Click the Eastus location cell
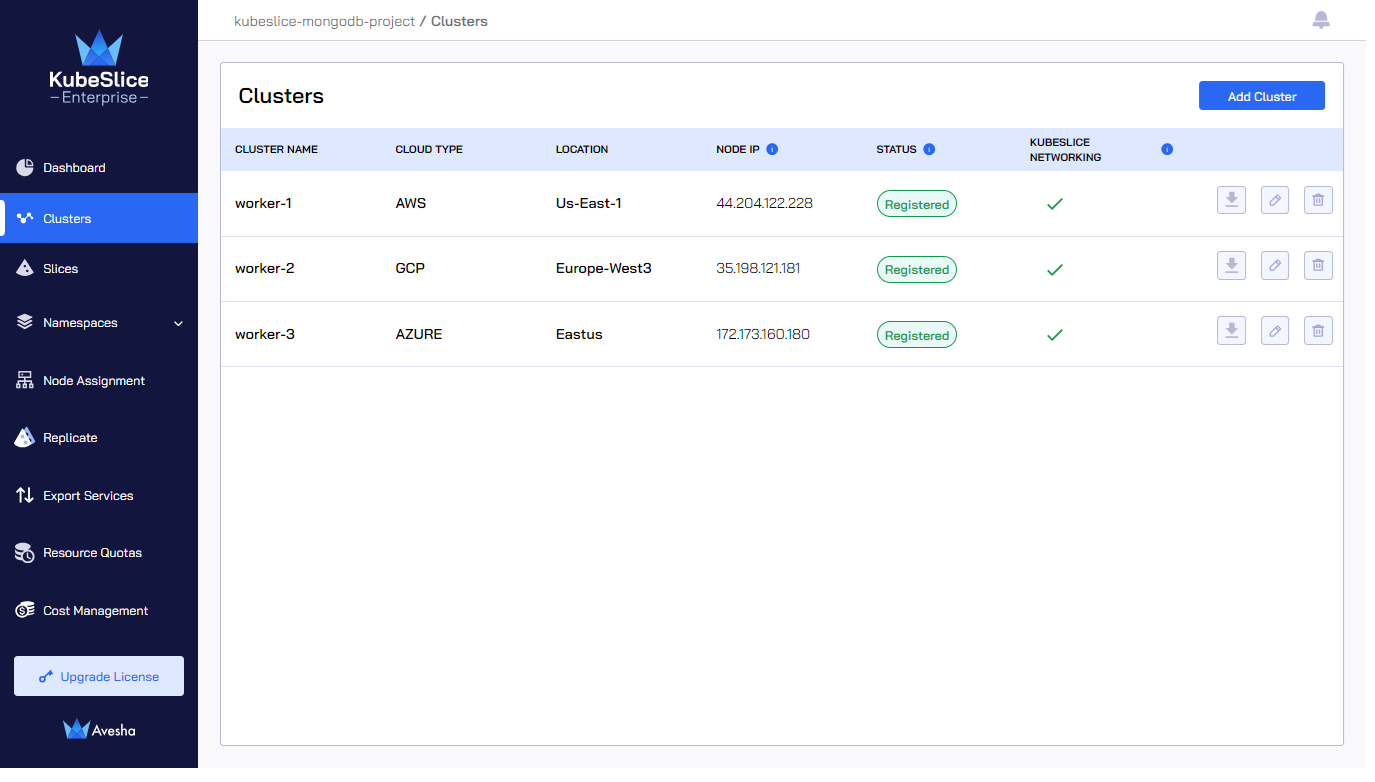This screenshot has height=782, width=1375. click(579, 334)
